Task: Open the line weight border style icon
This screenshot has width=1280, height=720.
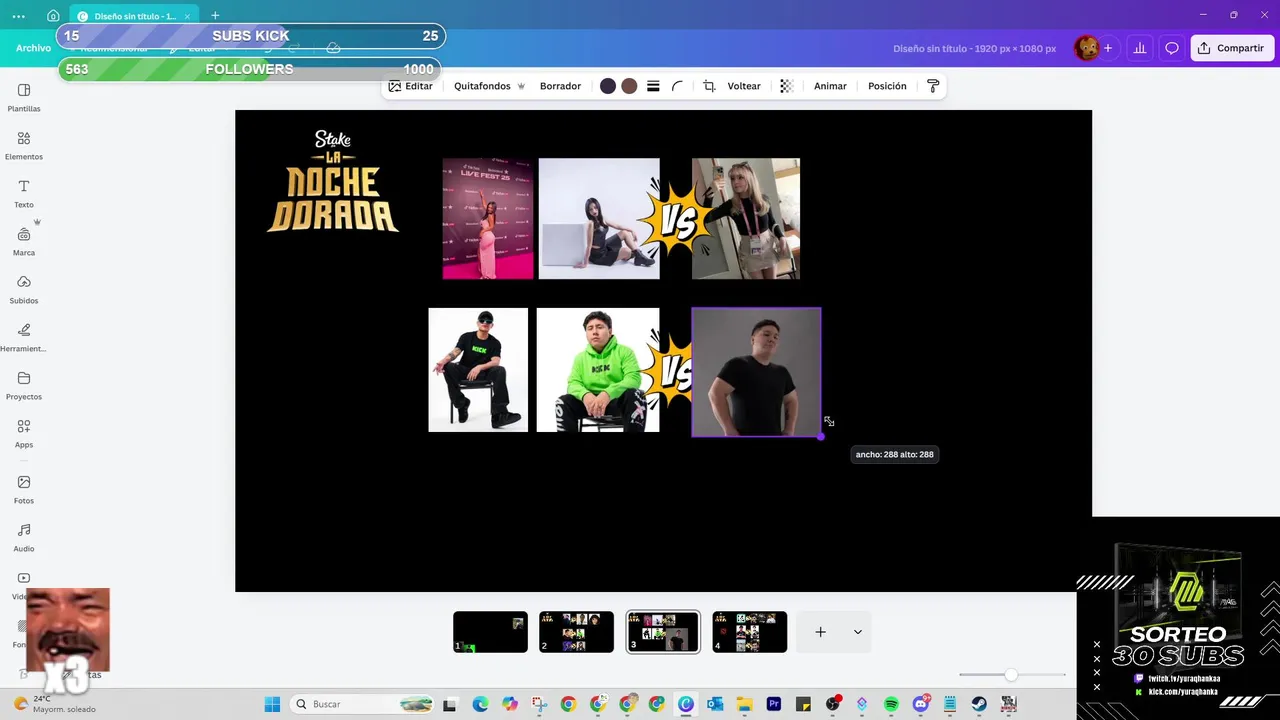Action: click(x=653, y=86)
